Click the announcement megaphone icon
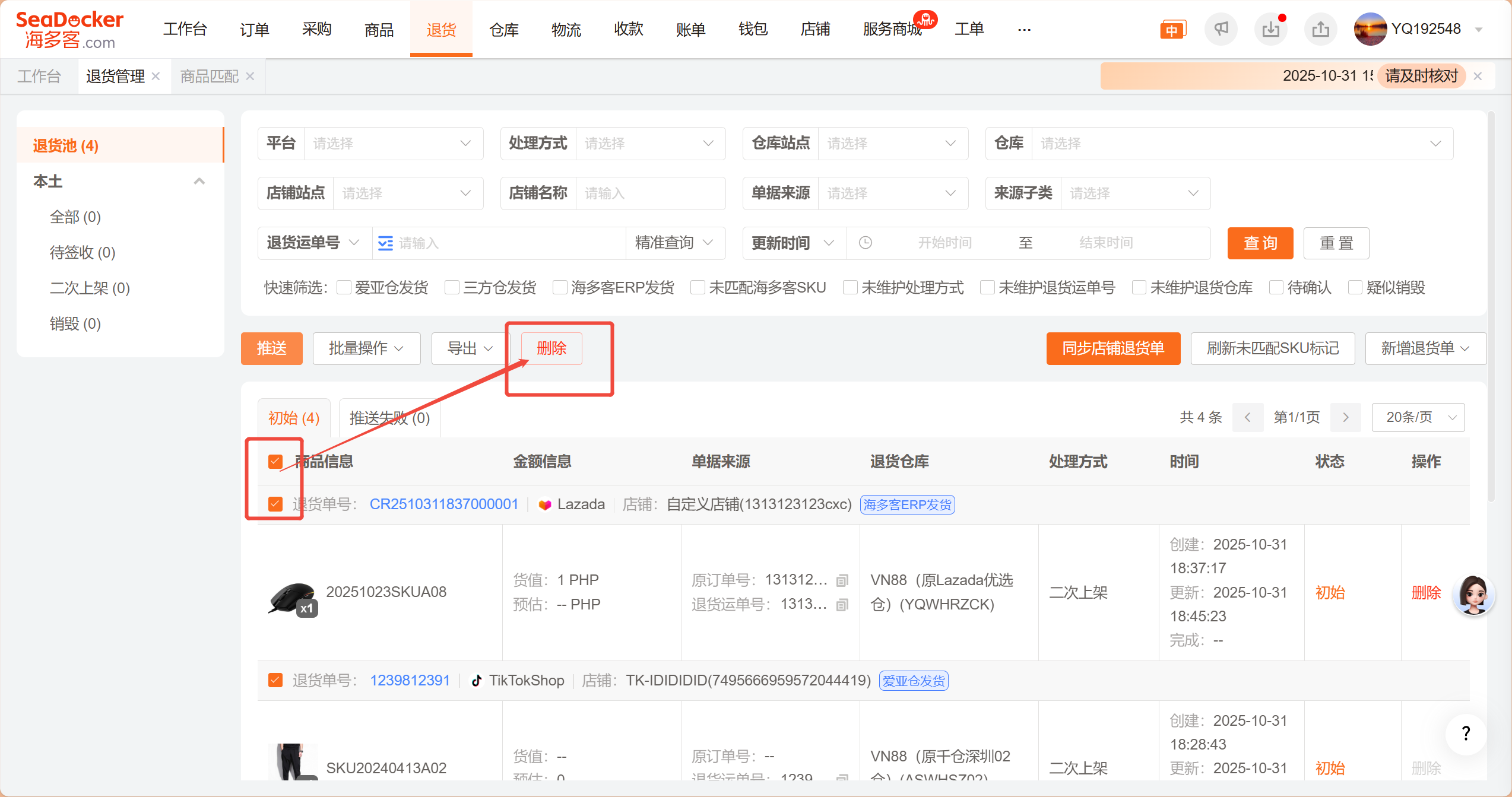 [1221, 28]
